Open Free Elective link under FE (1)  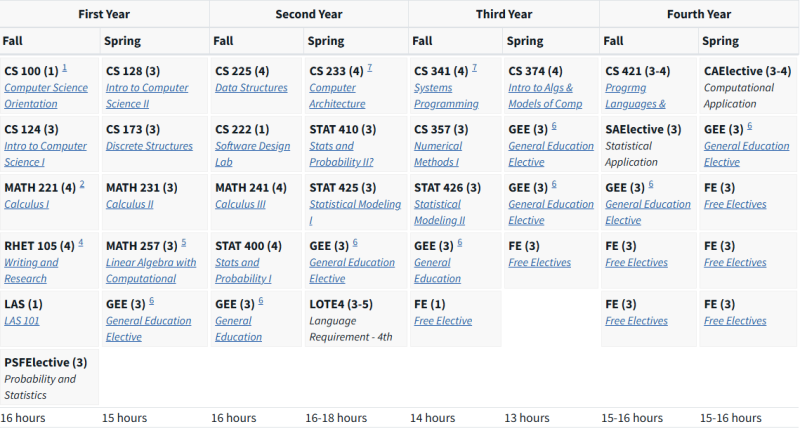click(443, 321)
